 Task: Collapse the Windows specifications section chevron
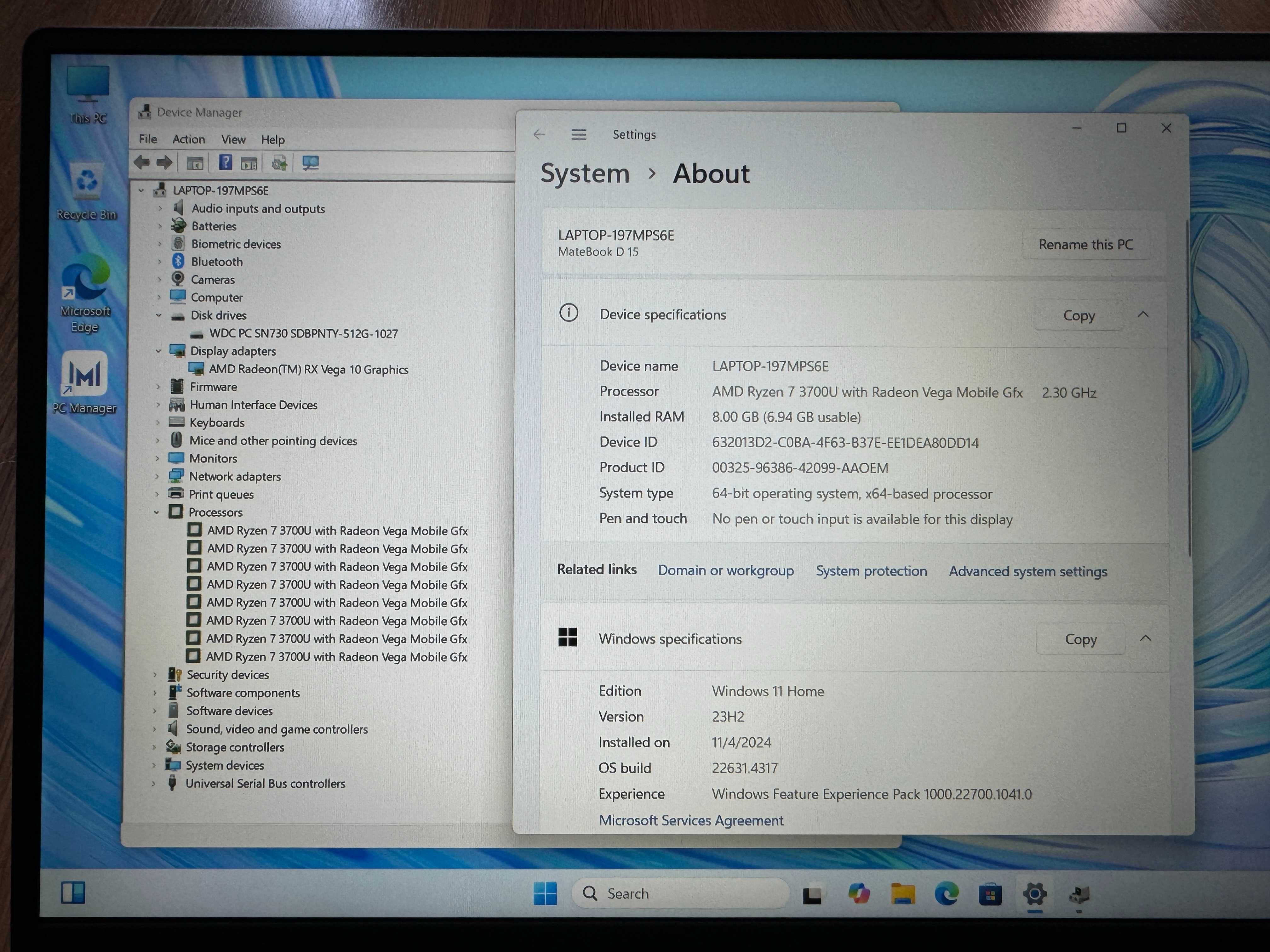1145,638
